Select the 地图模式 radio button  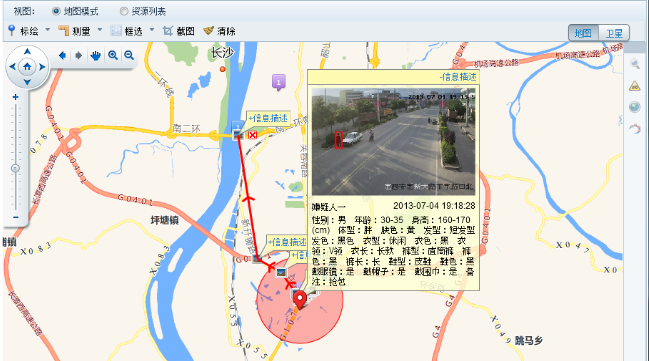56,11
